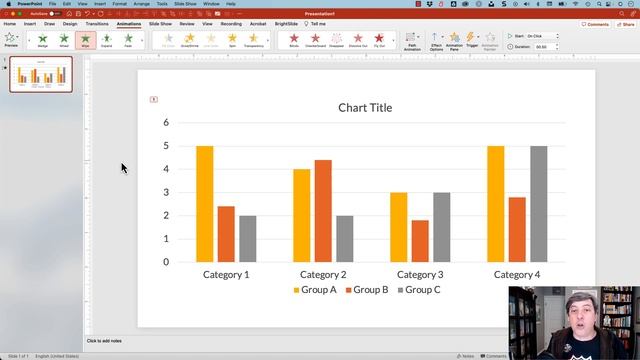Click the Group B legend entry

pyautogui.click(x=367, y=290)
